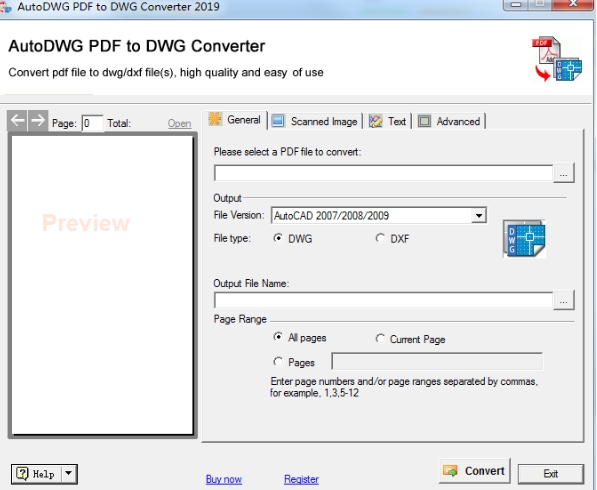597x490 pixels.
Task: Follow the Buy now link
Action: [223, 479]
